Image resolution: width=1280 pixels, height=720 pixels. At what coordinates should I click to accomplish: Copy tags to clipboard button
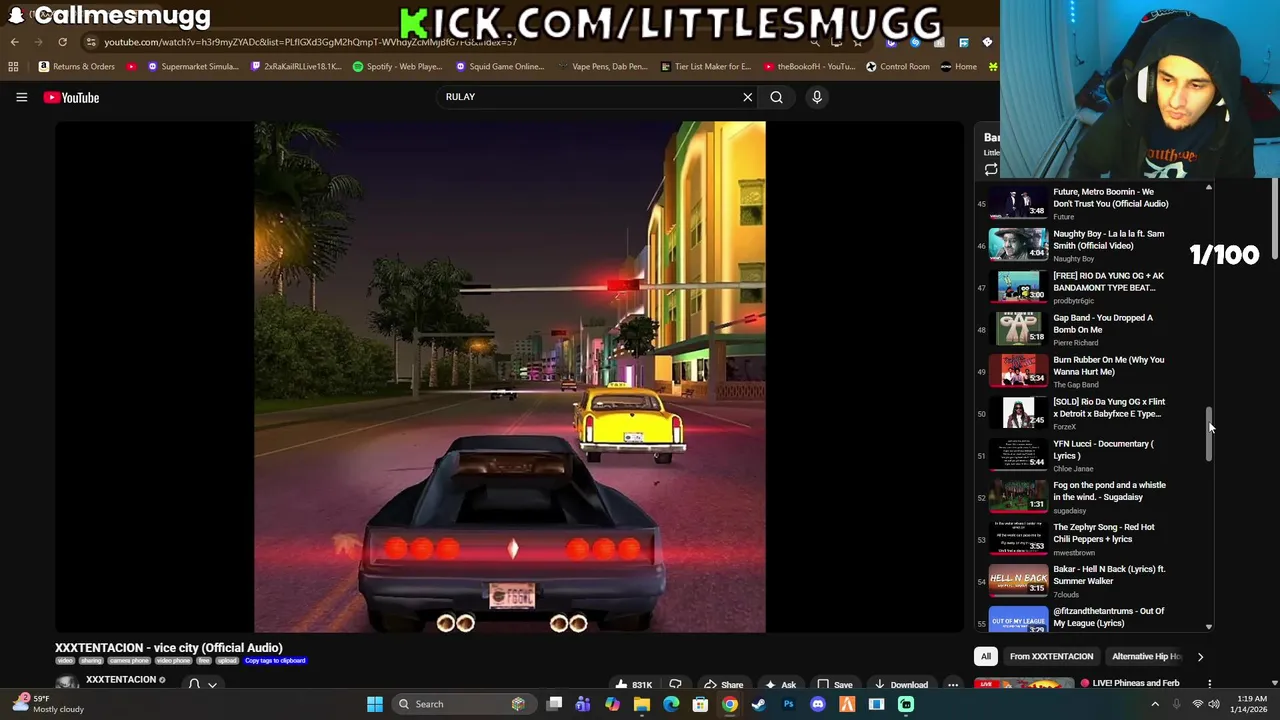coord(275,661)
